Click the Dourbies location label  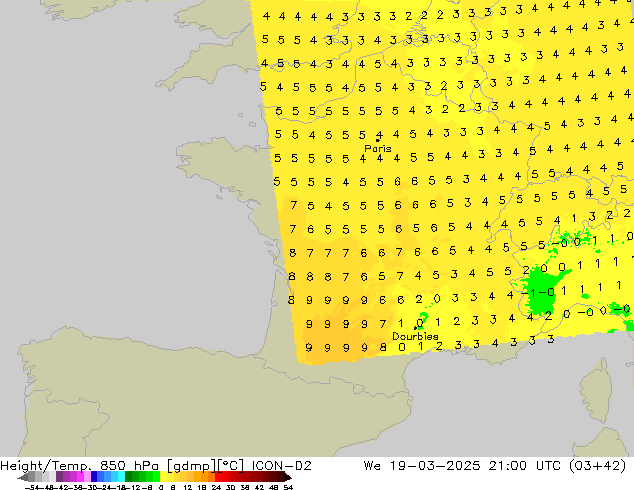click(415, 336)
